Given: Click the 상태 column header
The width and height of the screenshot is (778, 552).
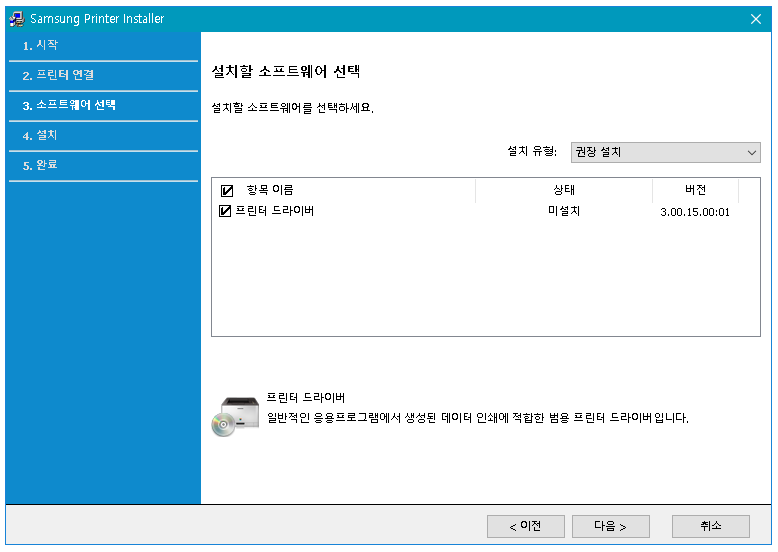Looking at the screenshot, I should pyautogui.click(x=564, y=190).
